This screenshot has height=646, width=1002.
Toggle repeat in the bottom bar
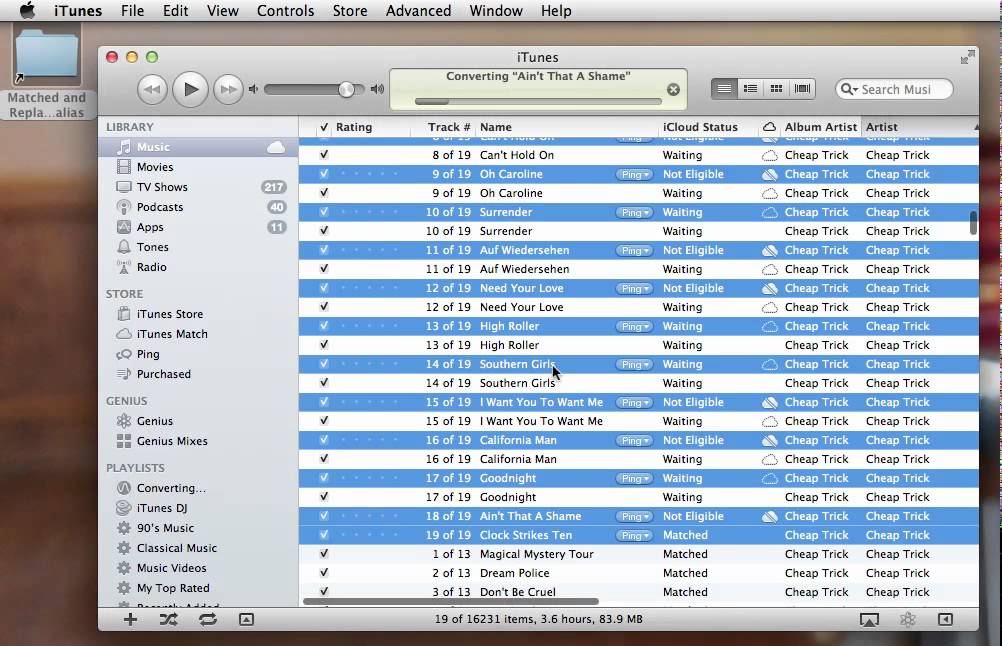point(208,619)
